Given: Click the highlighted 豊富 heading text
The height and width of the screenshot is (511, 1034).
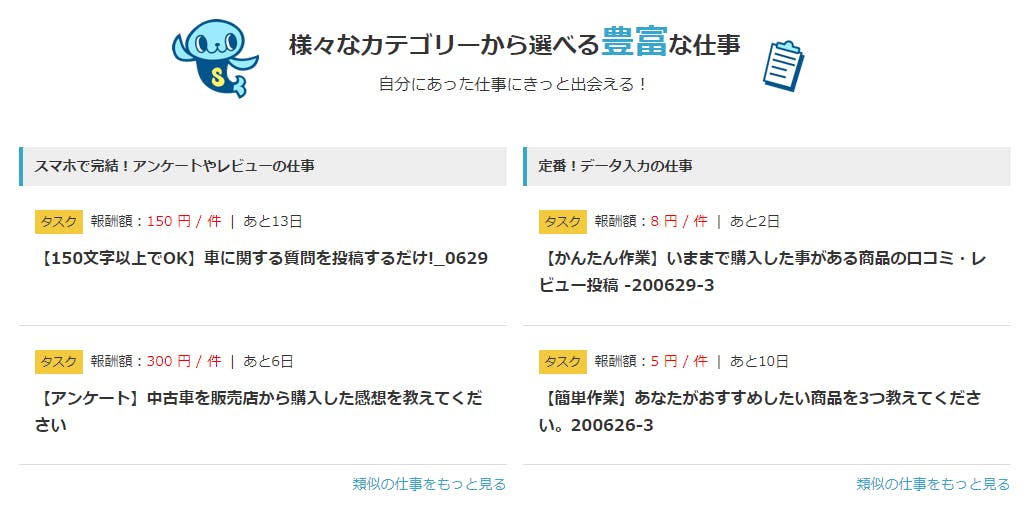Looking at the screenshot, I should pyautogui.click(x=634, y=44).
